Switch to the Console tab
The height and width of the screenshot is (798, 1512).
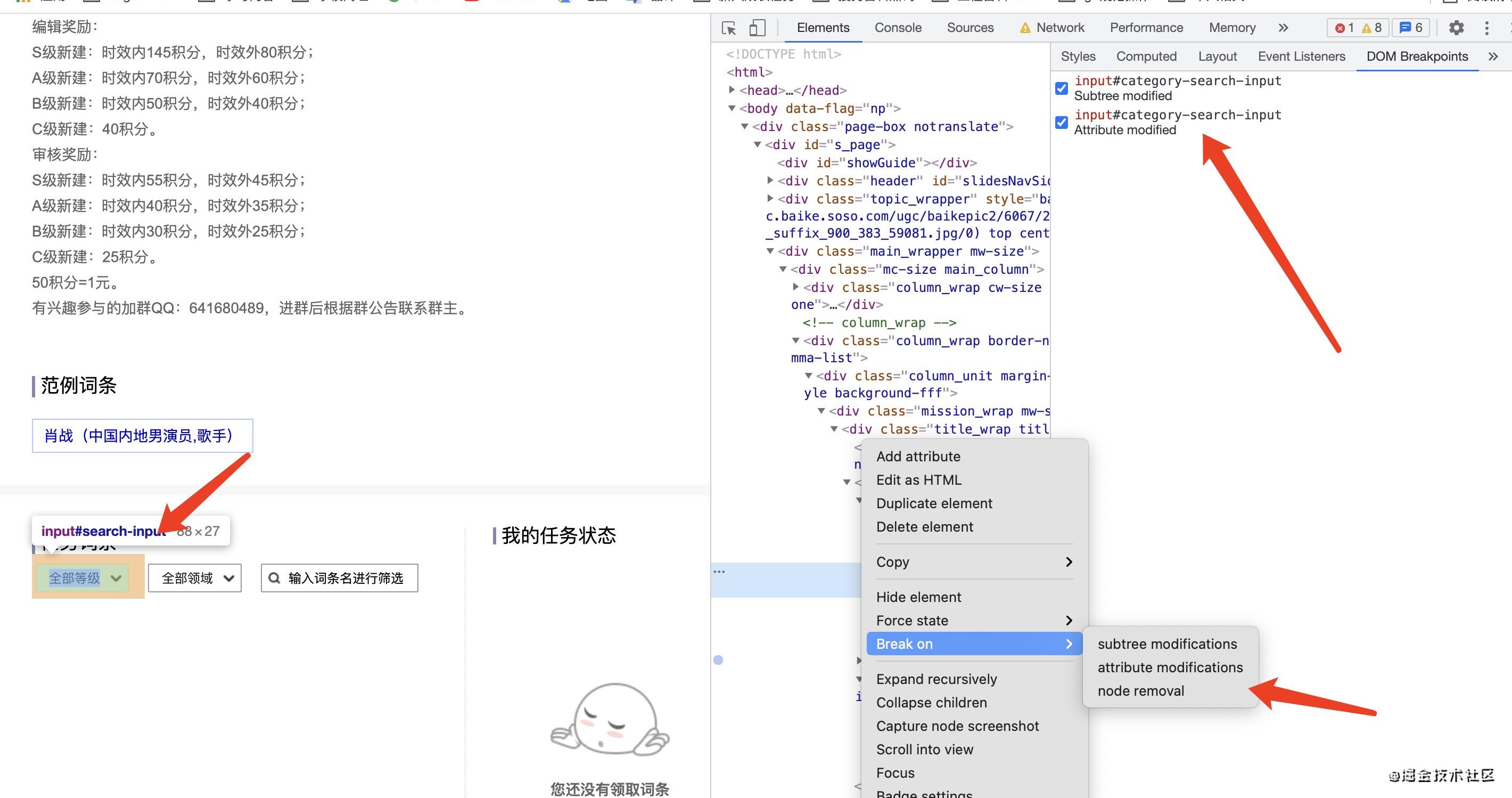(x=898, y=28)
